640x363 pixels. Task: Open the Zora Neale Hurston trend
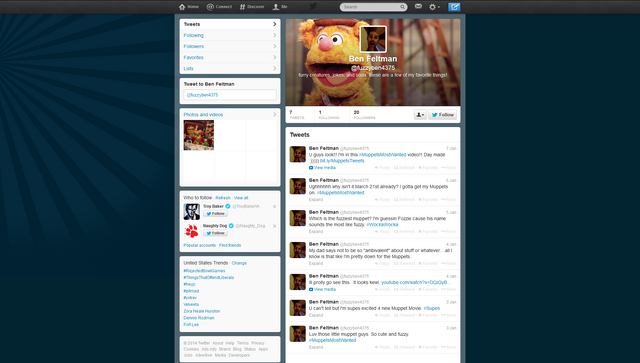coord(202,311)
